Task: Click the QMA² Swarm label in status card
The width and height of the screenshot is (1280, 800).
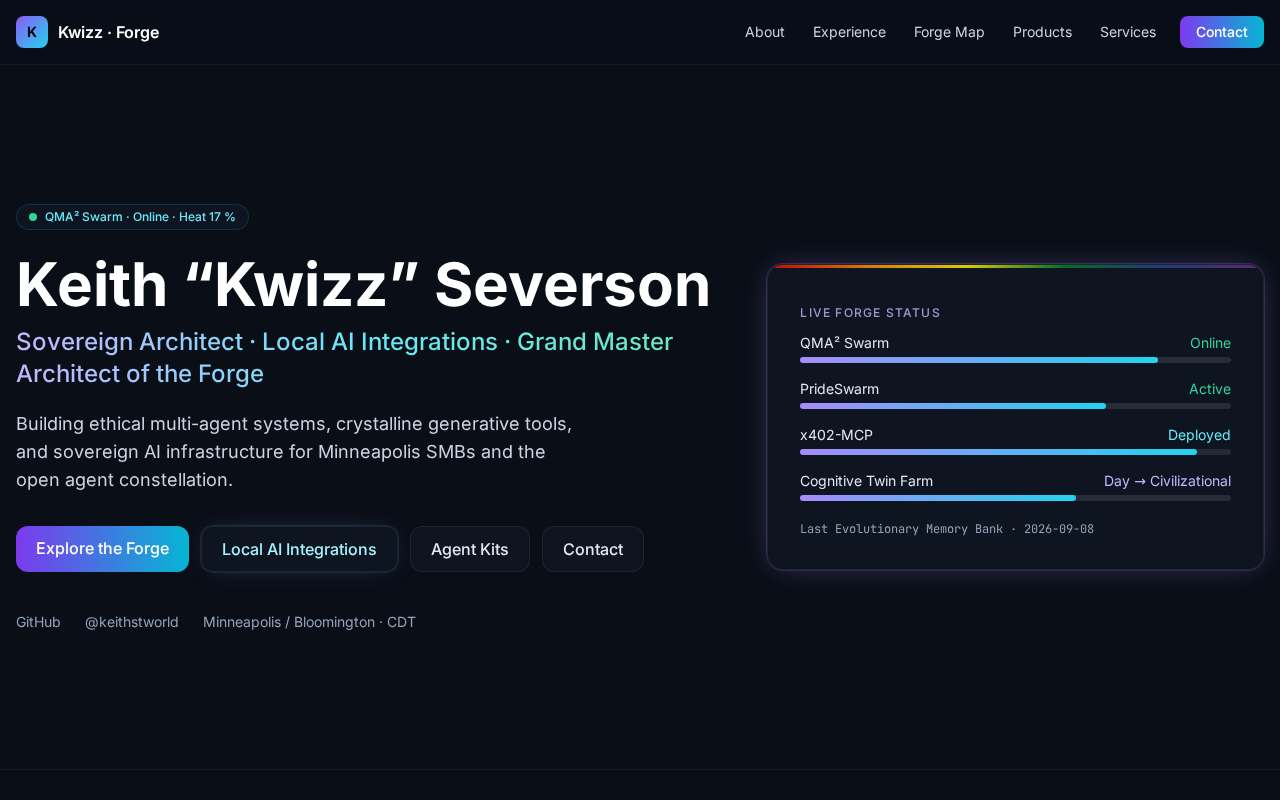Action: pyautogui.click(x=844, y=343)
